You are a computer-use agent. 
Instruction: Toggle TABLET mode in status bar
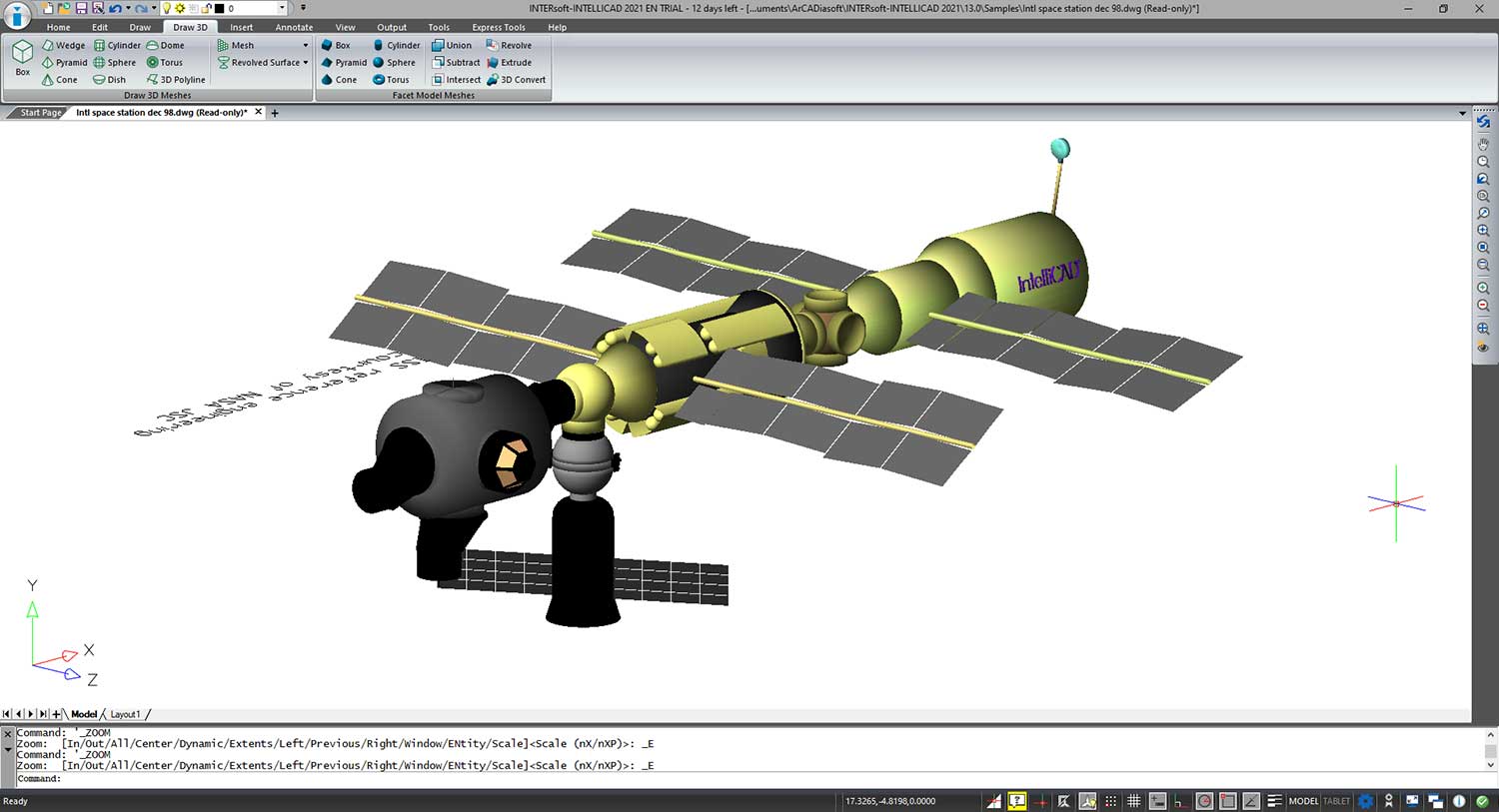1336,801
